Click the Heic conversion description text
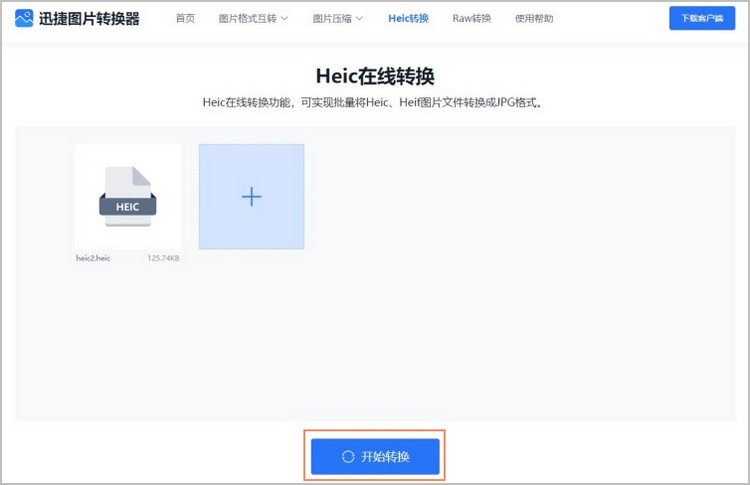750x485 pixels. 375,102
